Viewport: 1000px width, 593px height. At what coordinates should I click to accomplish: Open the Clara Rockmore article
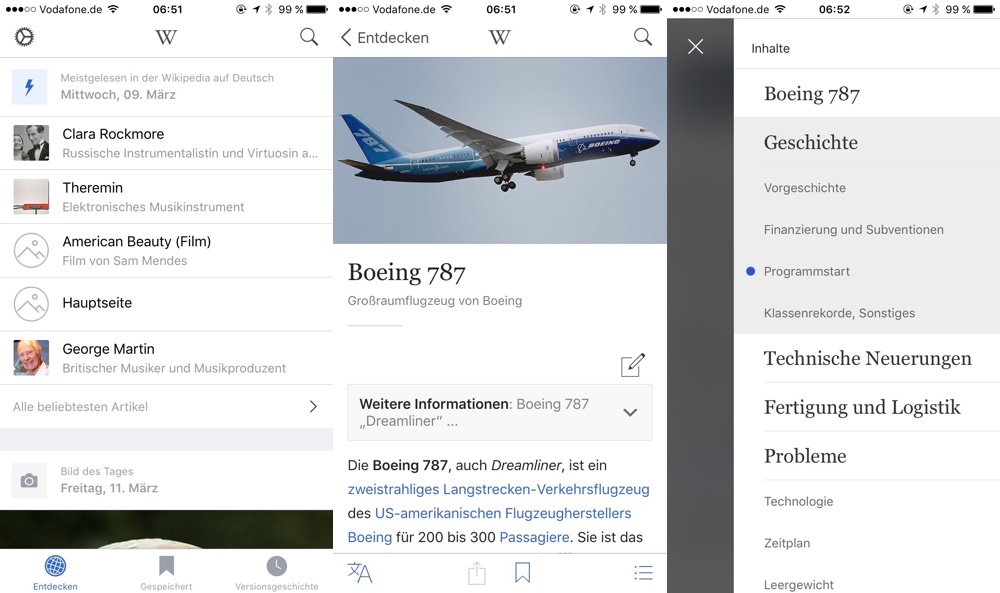[166, 143]
